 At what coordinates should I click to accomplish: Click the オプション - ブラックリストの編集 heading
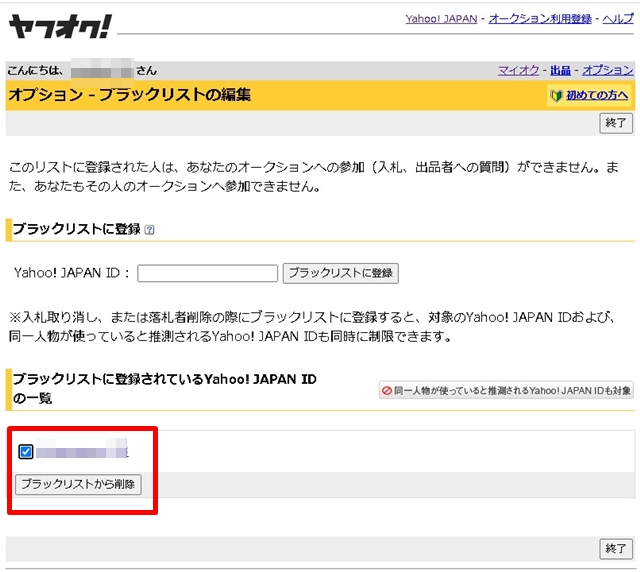pyautogui.click(x=129, y=95)
